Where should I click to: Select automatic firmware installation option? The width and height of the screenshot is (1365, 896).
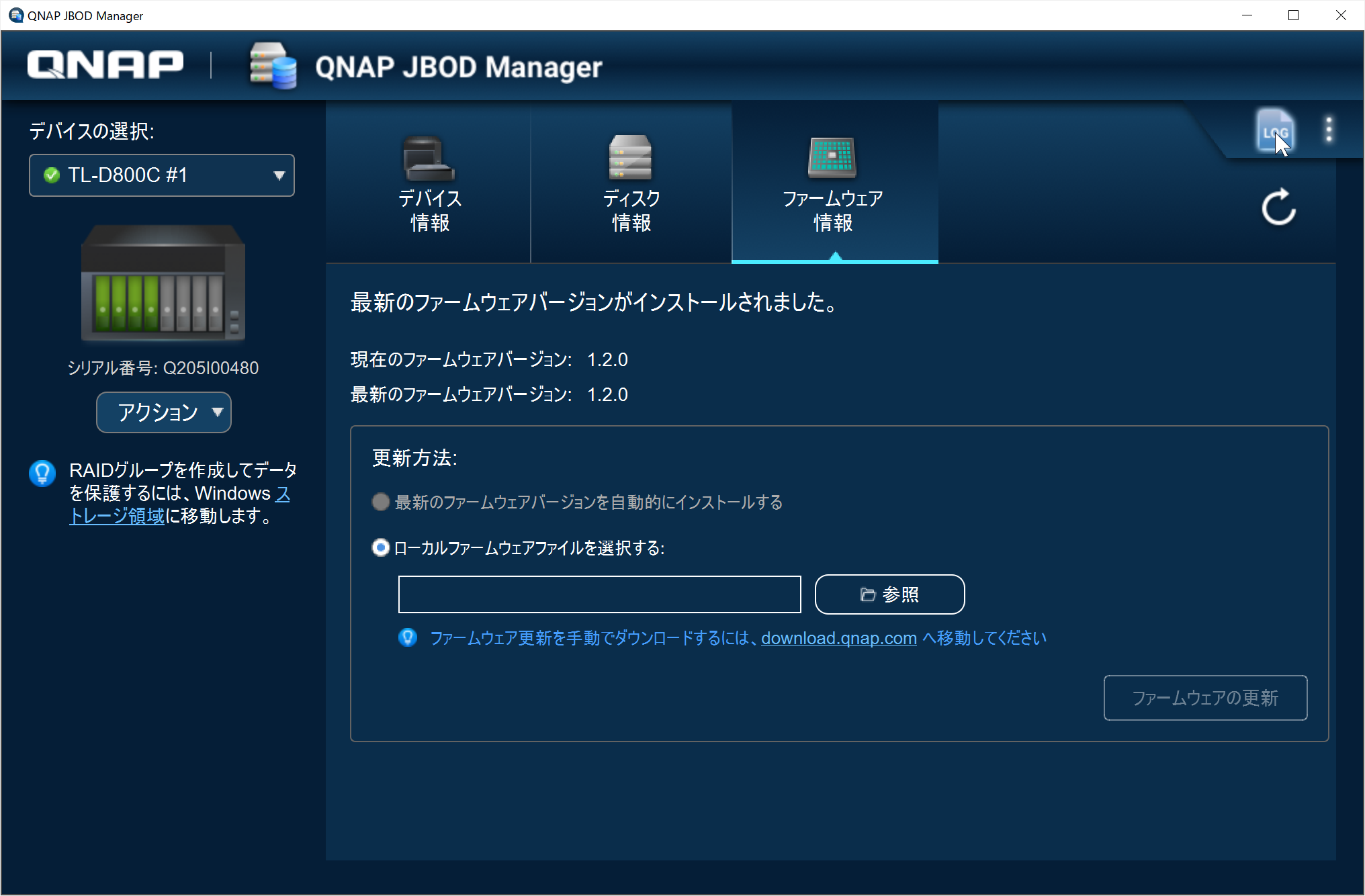pyautogui.click(x=380, y=502)
